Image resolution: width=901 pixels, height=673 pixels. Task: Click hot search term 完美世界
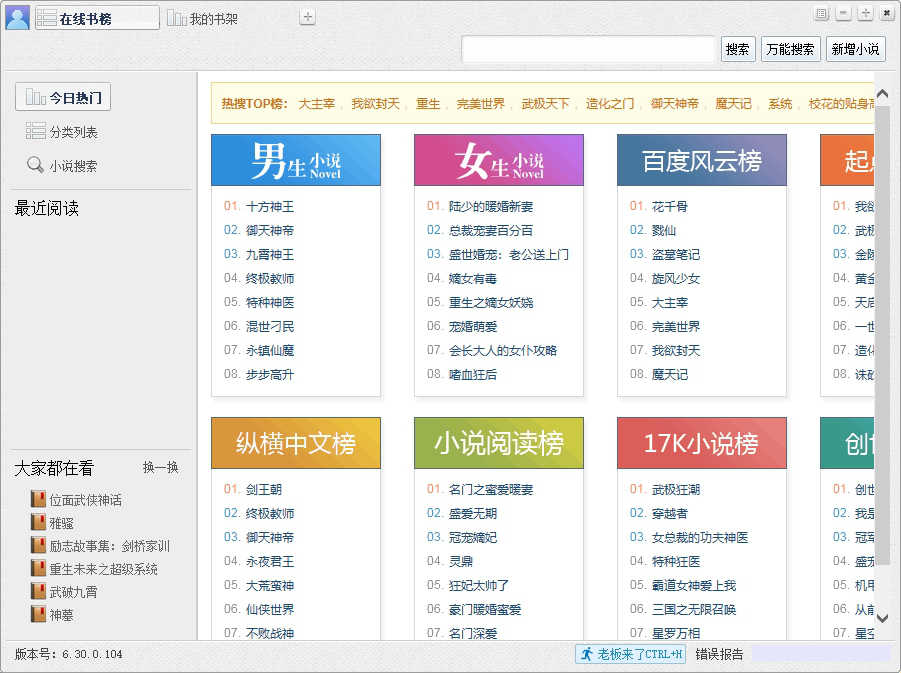tap(480, 104)
